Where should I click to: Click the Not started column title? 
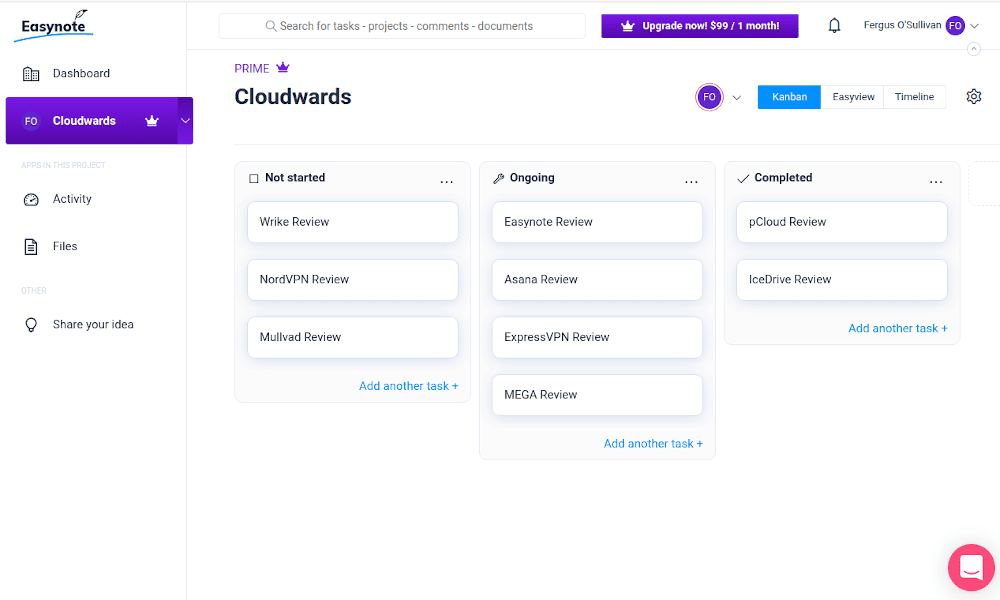coord(295,178)
